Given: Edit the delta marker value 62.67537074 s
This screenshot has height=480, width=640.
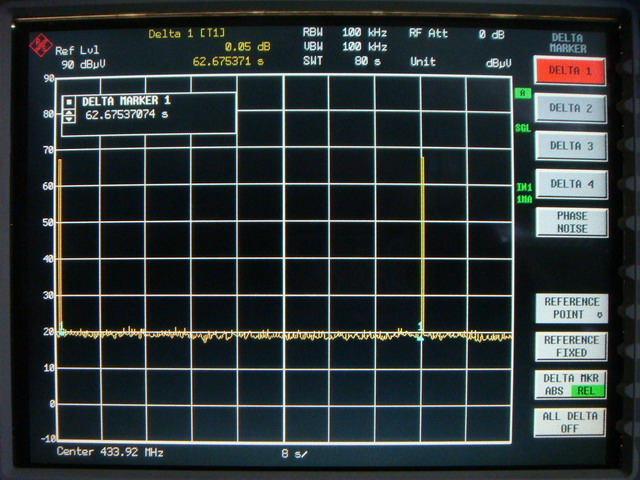Looking at the screenshot, I should pos(127,115).
